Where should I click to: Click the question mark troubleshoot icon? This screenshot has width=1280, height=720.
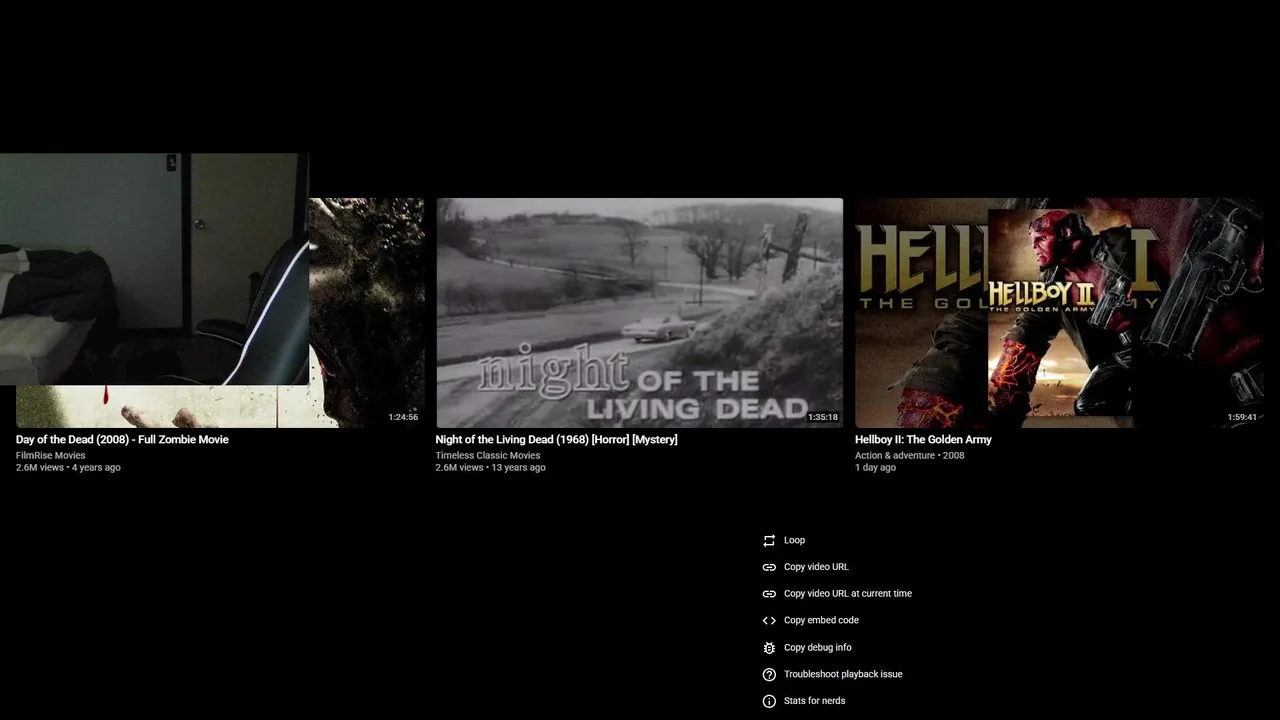click(769, 674)
